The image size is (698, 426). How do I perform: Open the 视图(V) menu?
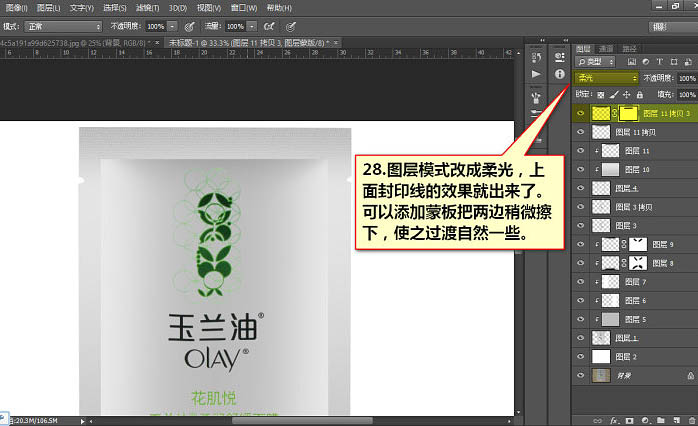(209, 8)
